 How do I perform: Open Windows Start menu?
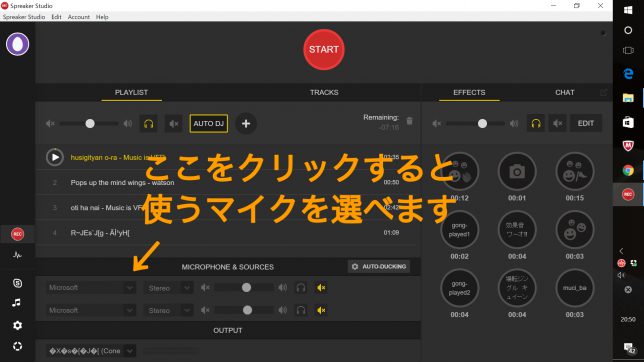pyautogui.click(x=628, y=10)
